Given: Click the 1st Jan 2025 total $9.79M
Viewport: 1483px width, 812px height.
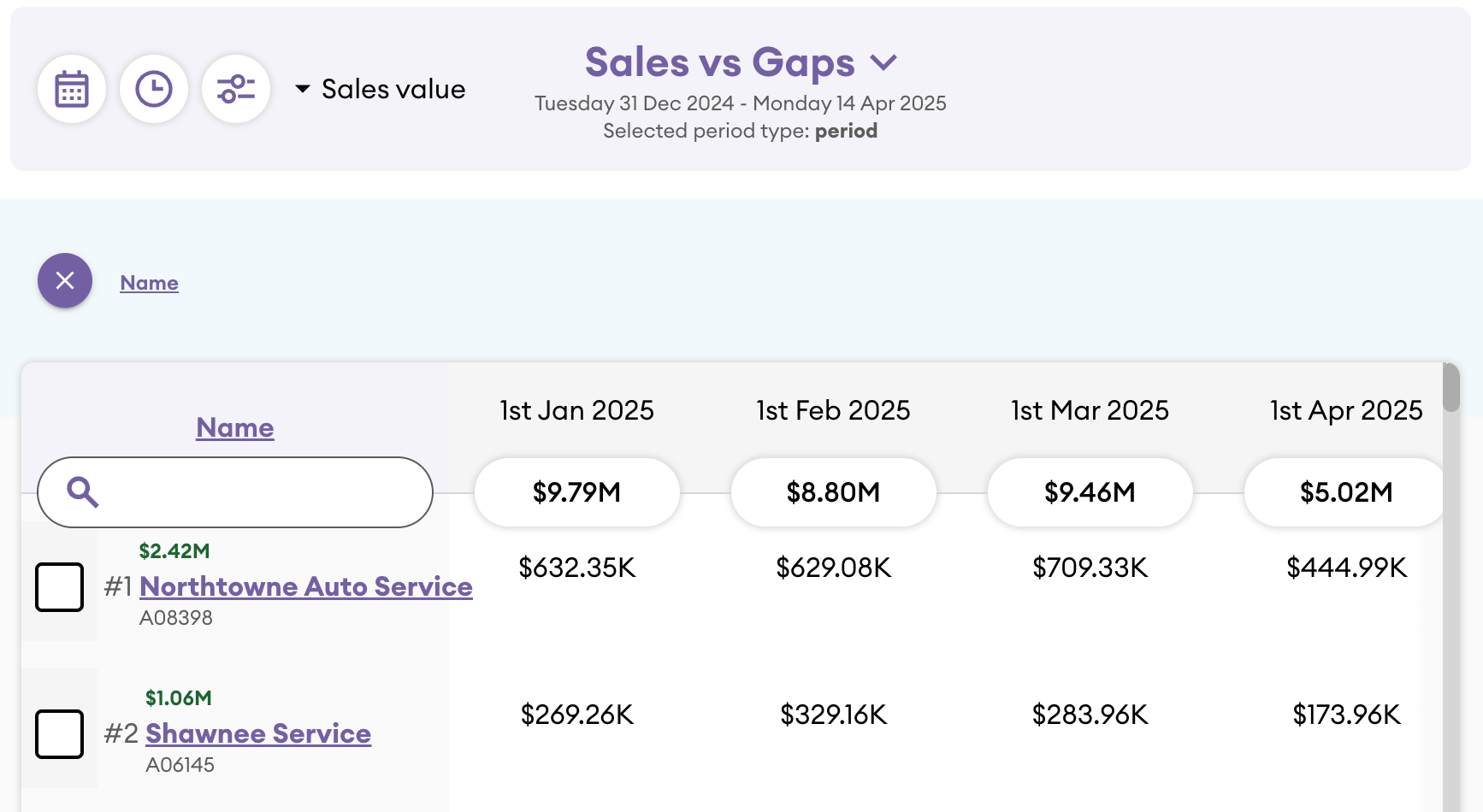Looking at the screenshot, I should (576, 492).
